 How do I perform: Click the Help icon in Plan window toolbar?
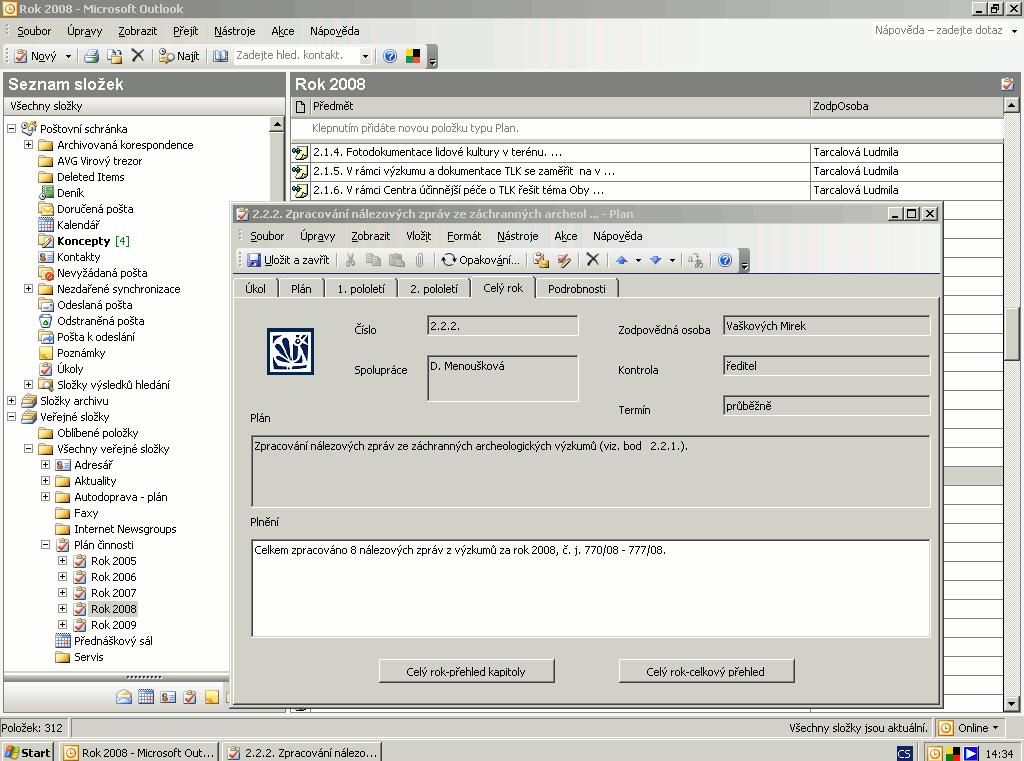point(725,260)
